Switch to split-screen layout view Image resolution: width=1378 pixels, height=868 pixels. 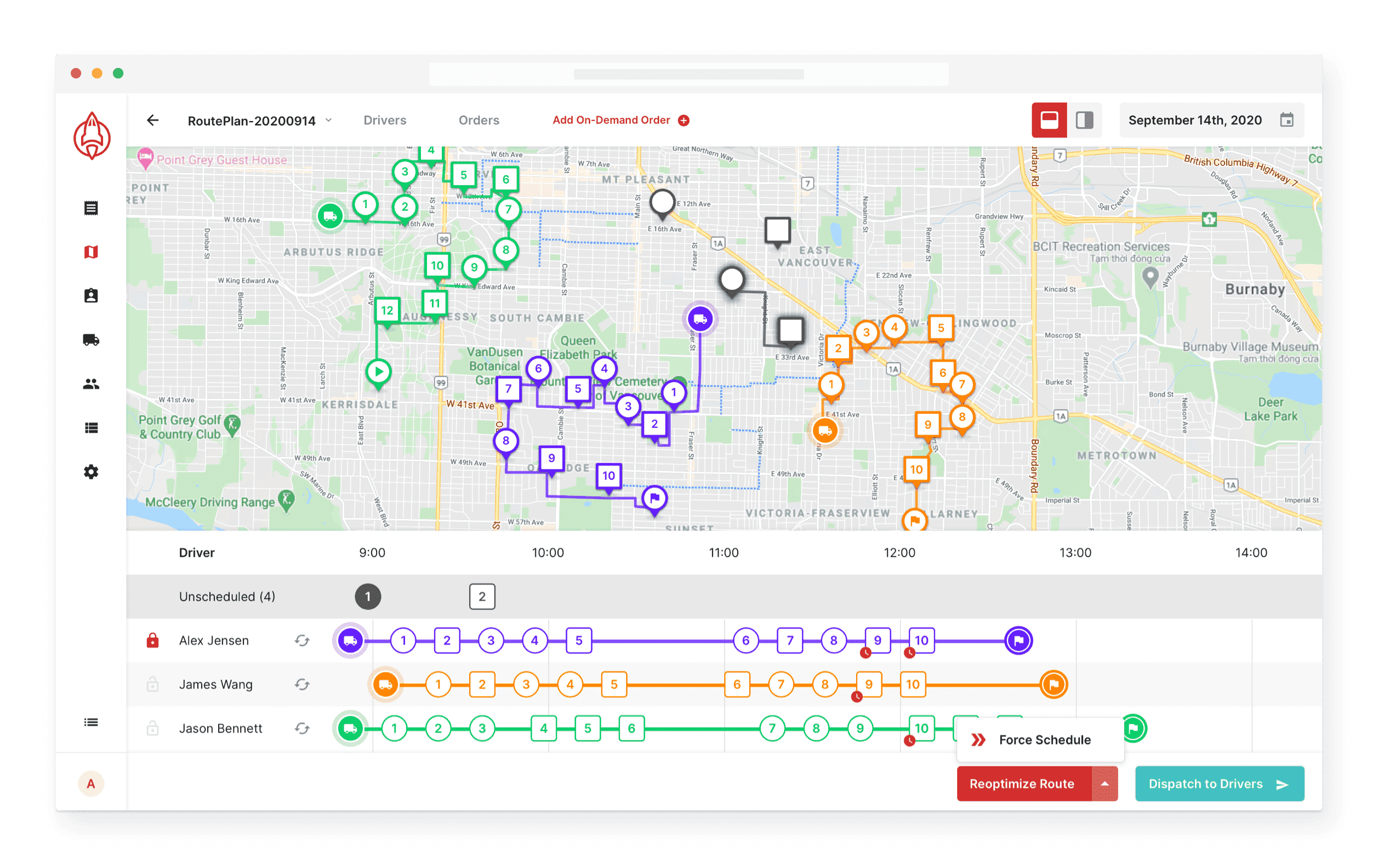point(1084,120)
